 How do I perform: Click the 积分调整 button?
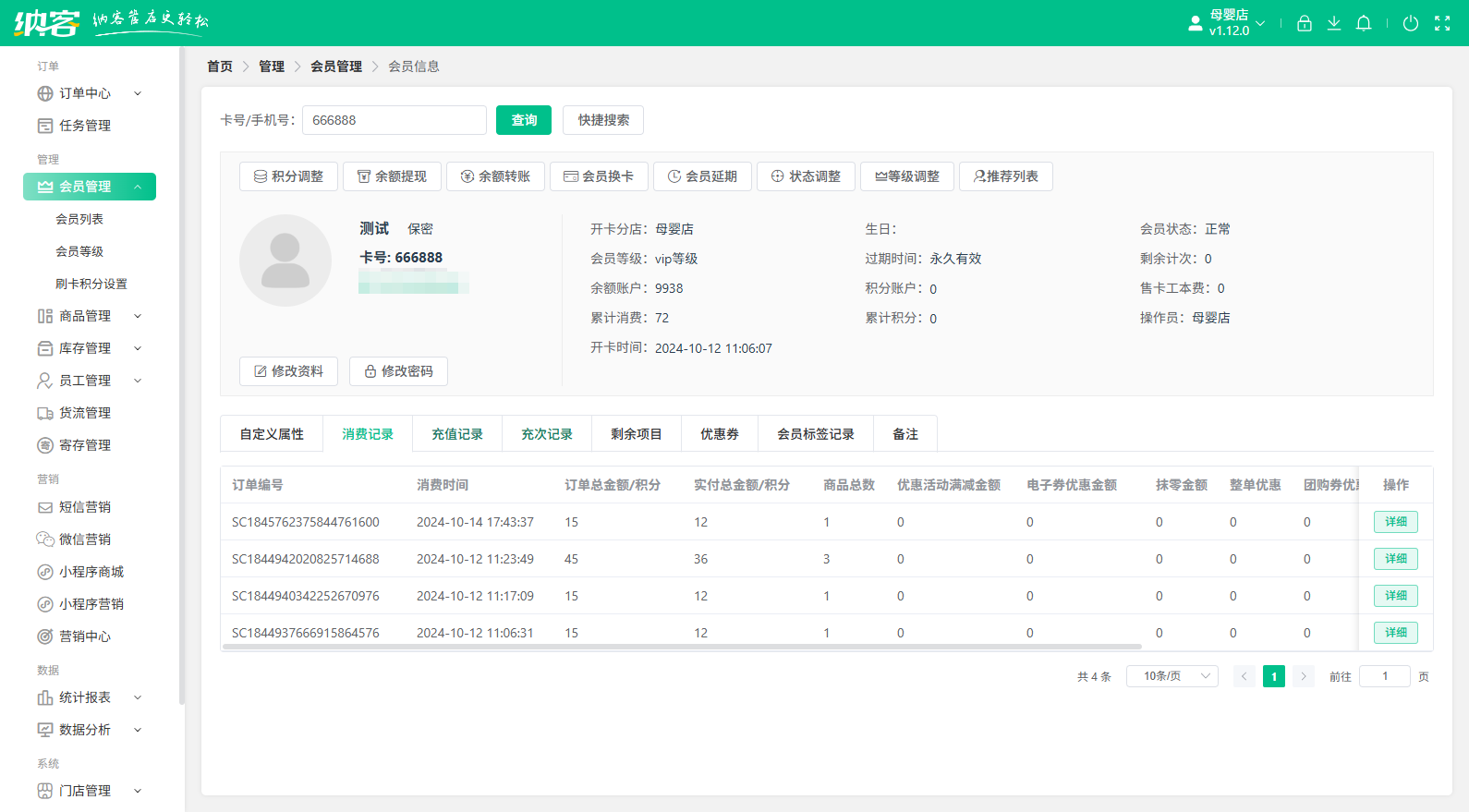288,176
